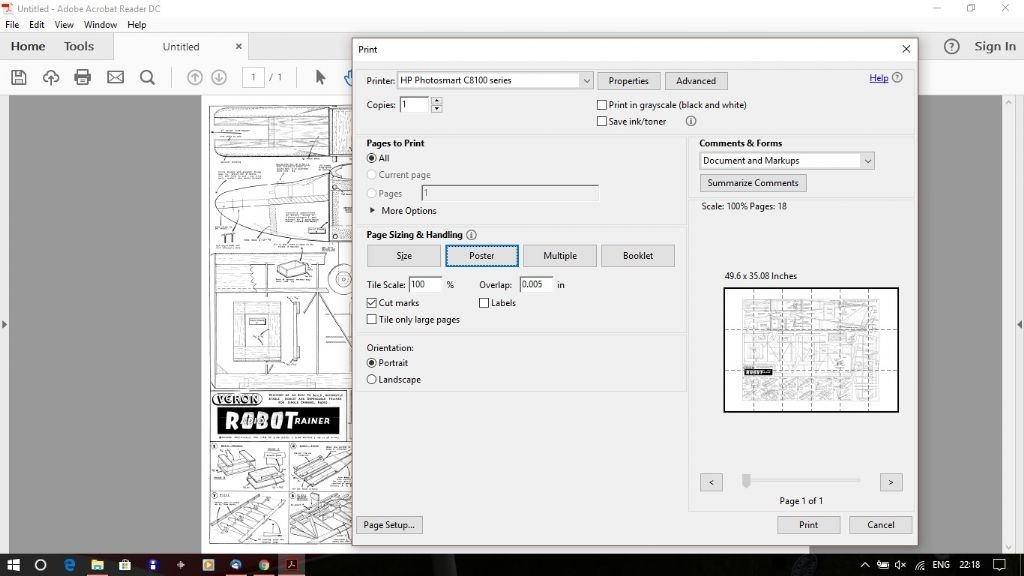Click the Summarize Comments button

click(x=752, y=182)
